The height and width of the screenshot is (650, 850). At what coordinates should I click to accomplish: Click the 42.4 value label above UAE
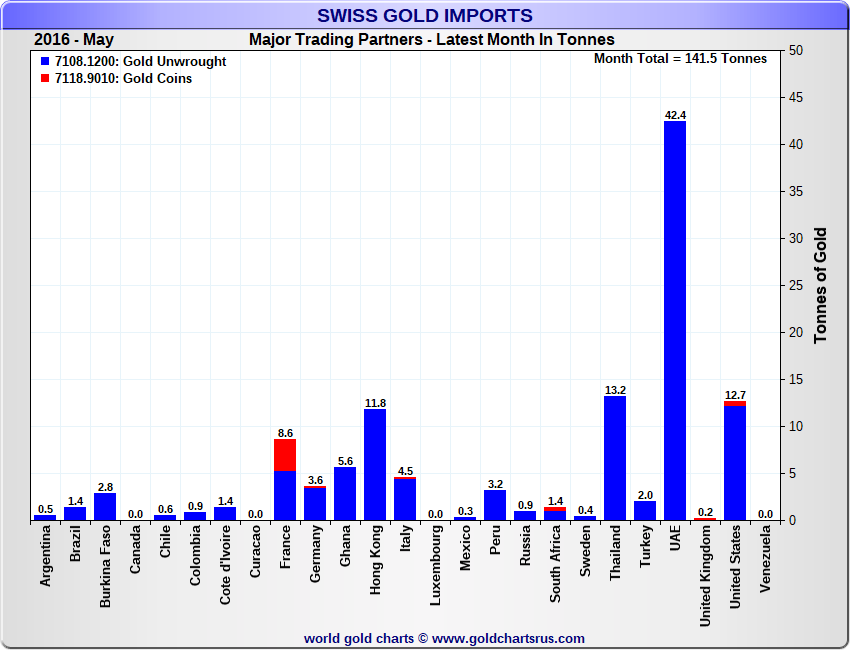675,115
